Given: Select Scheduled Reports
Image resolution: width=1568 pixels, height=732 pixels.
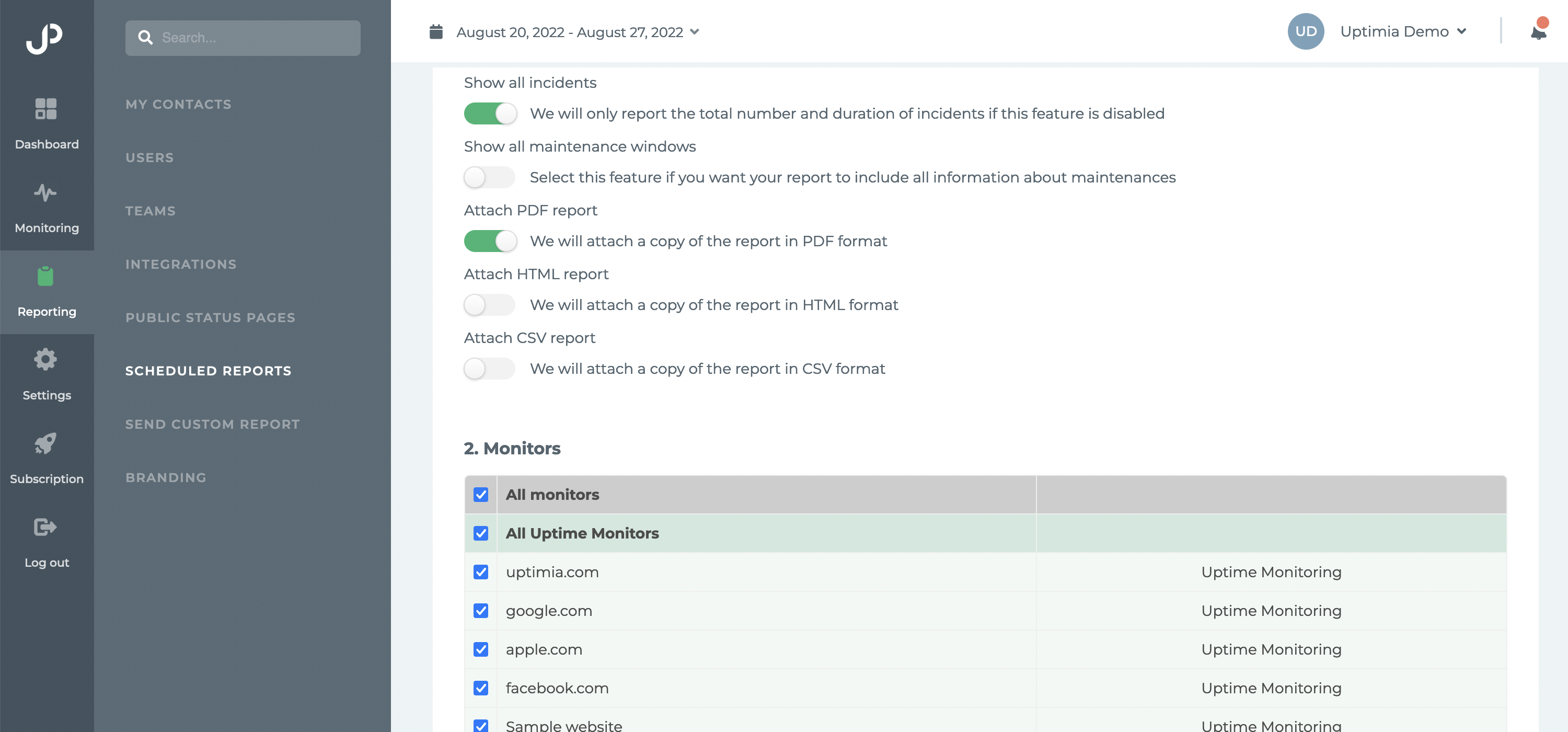Looking at the screenshot, I should (x=208, y=371).
